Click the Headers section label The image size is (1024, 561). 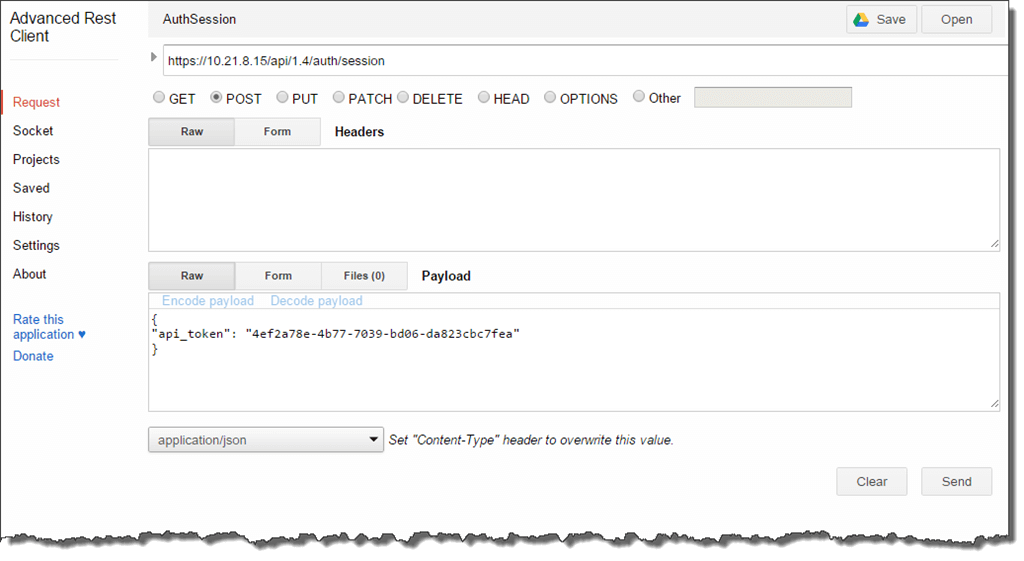[359, 132]
